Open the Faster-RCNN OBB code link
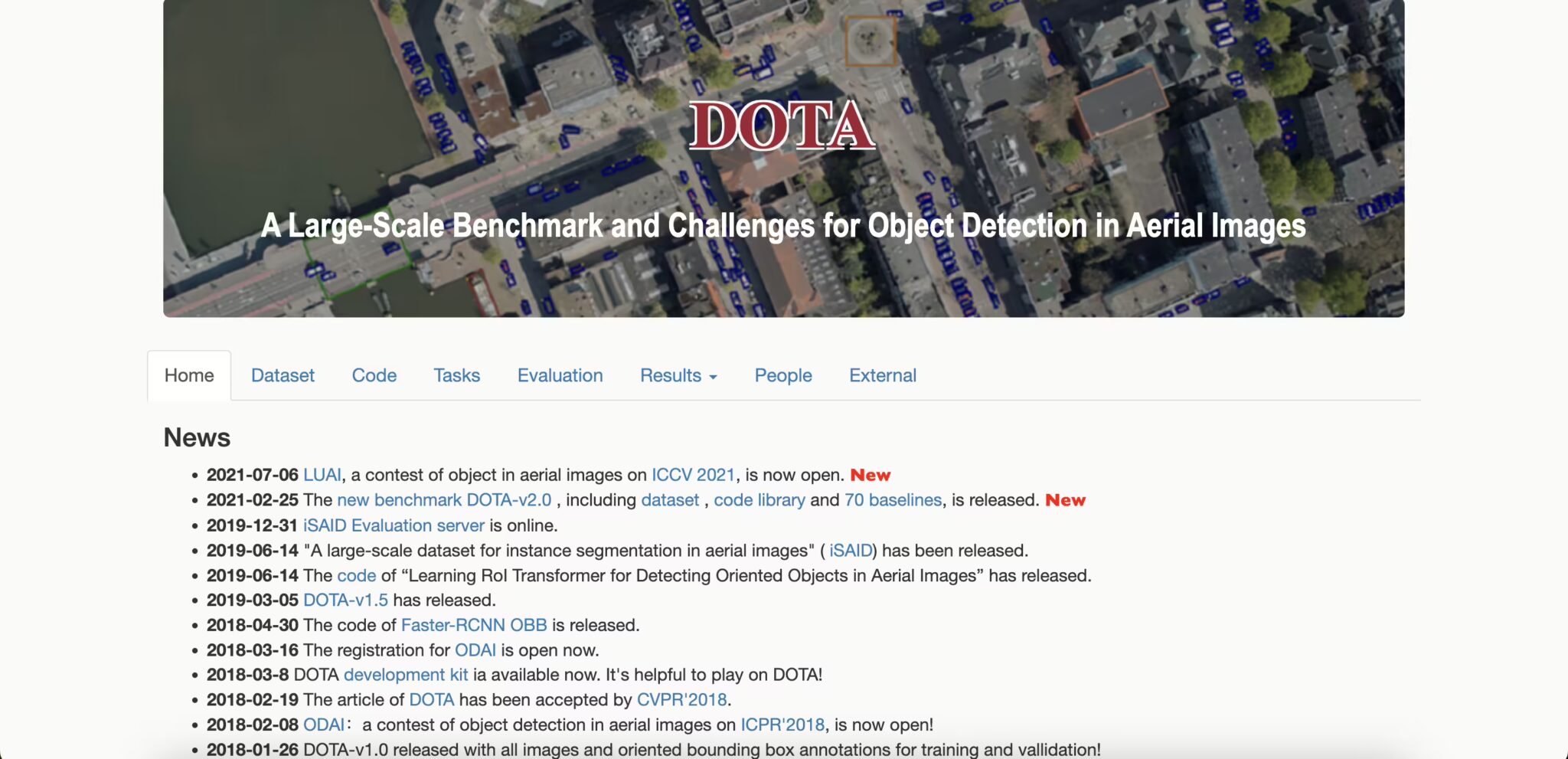 coord(473,625)
